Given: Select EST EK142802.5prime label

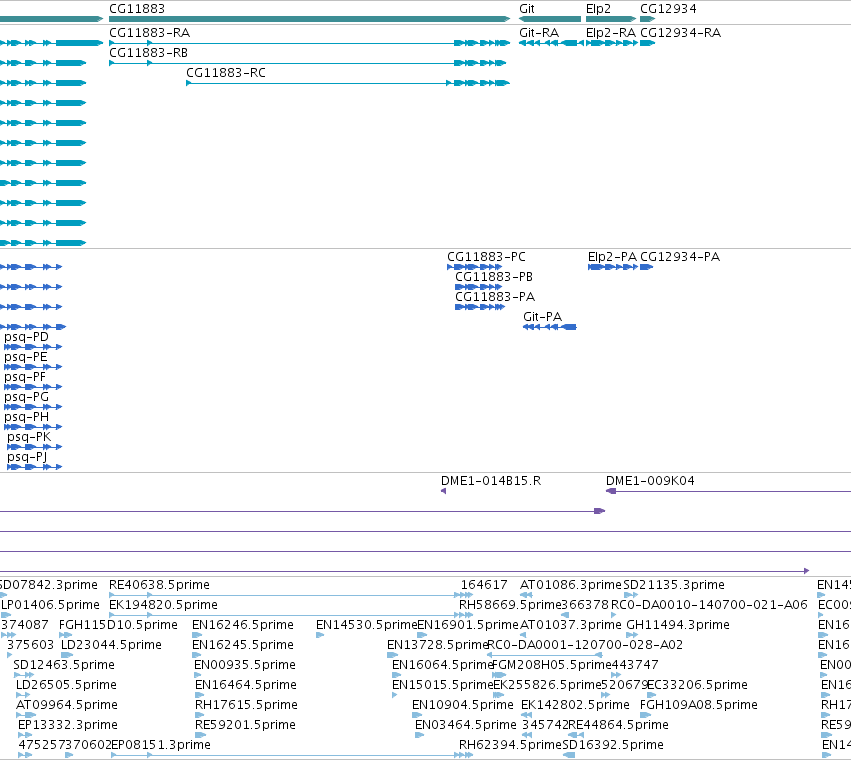Looking at the screenshot, I should [x=575, y=705].
